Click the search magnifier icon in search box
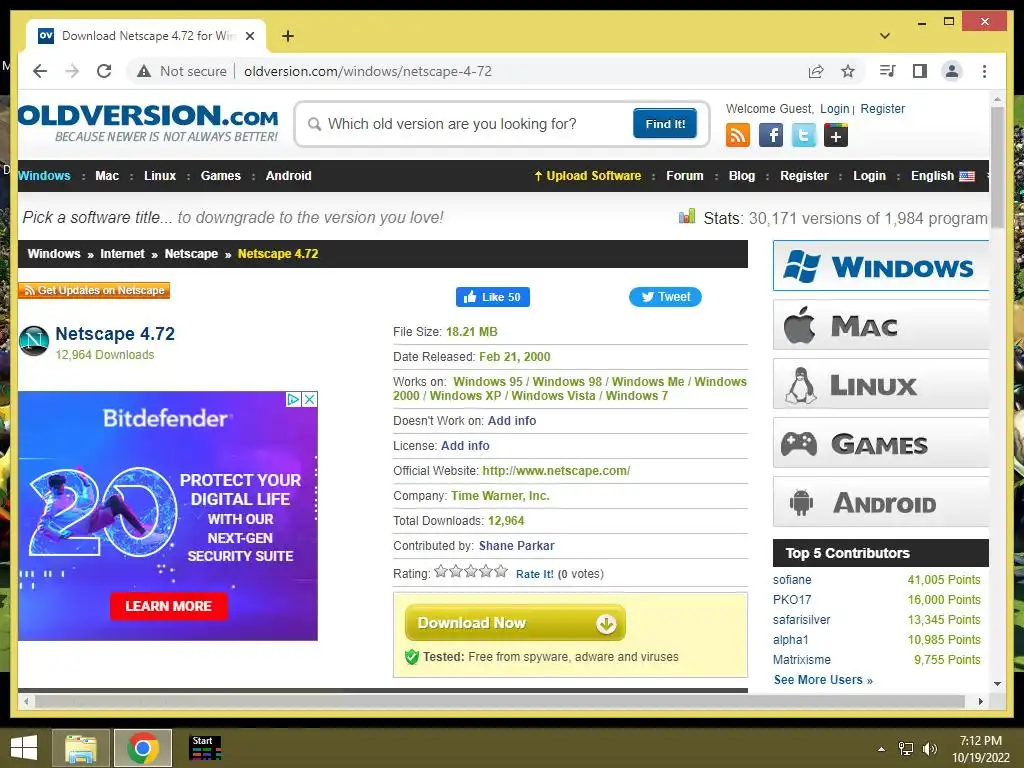1024x768 pixels. [x=314, y=124]
